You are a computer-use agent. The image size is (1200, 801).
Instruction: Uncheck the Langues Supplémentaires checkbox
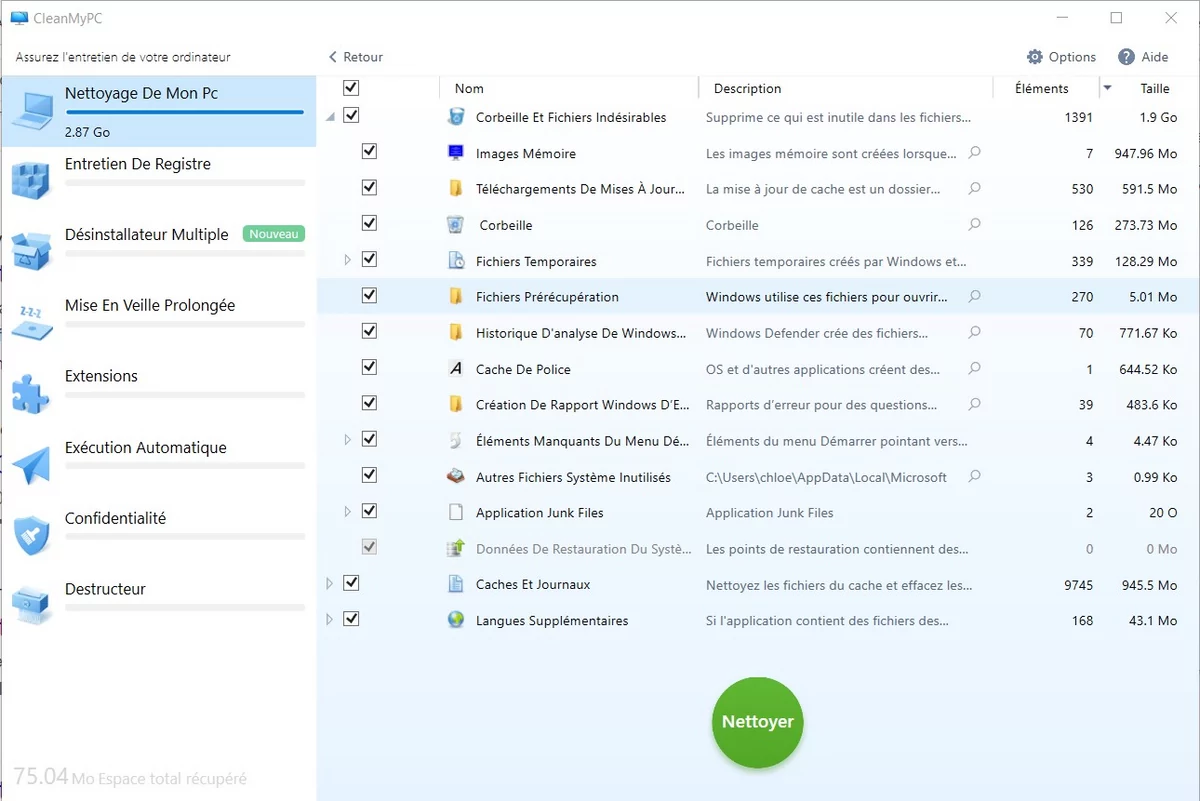point(351,619)
